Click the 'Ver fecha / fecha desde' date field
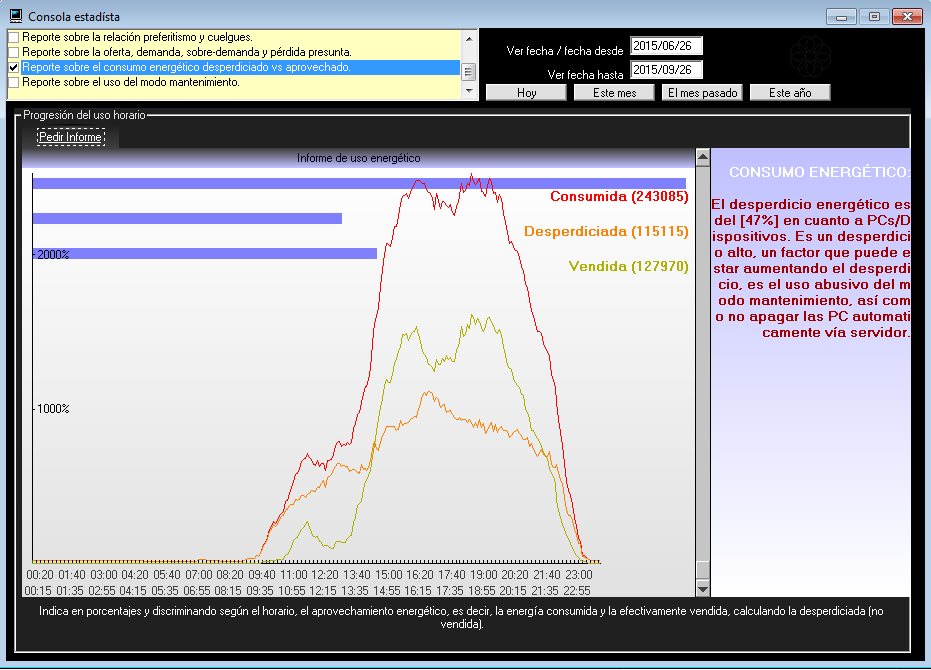Viewport: 931px width, 670px height. tap(666, 46)
